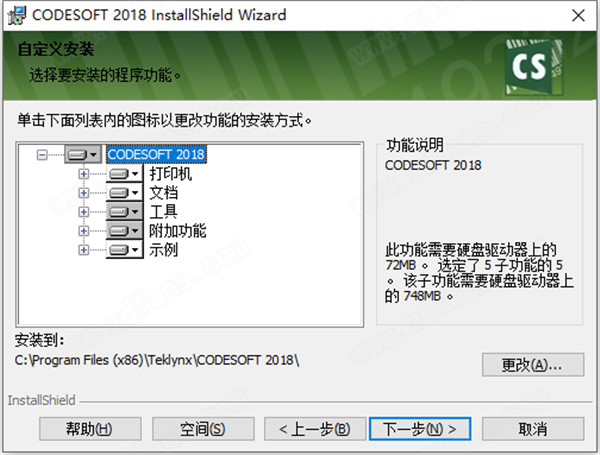Select the 示例 feature label
Screen dimensions: 600x455
[163, 250]
